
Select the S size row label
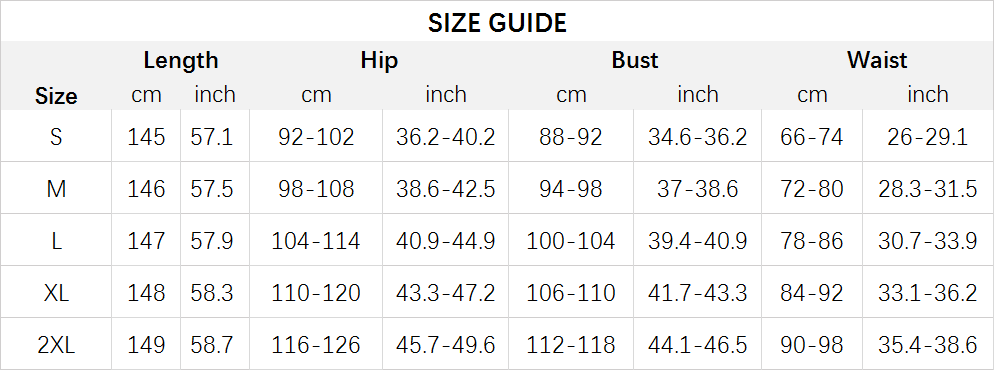point(56,136)
